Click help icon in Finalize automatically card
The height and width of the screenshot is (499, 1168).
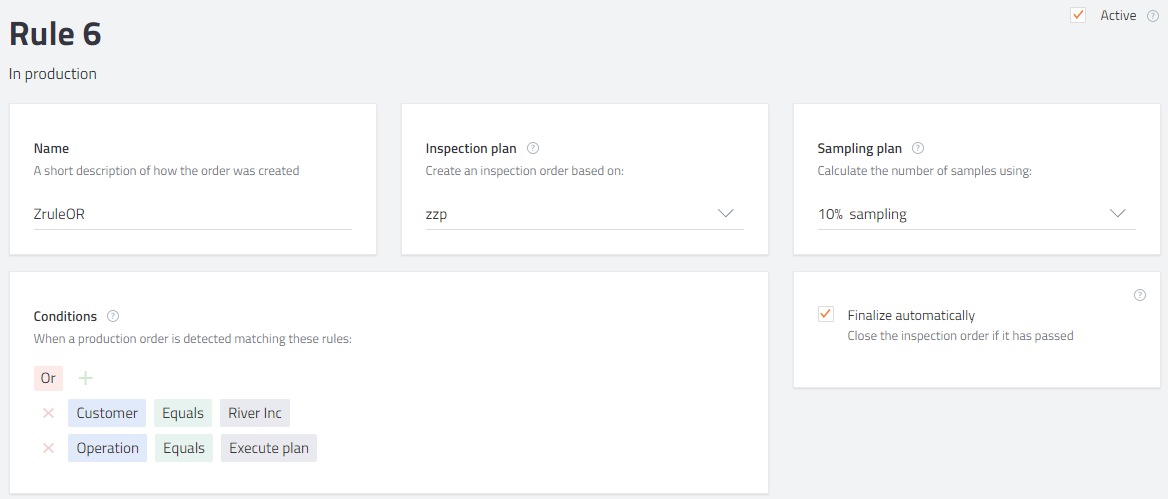(x=1140, y=295)
